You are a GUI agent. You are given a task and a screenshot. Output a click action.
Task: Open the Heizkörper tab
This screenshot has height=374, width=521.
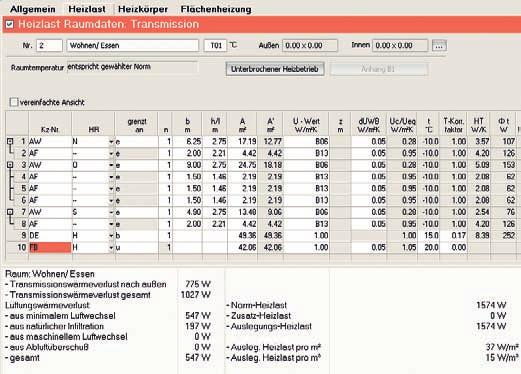(x=143, y=9)
